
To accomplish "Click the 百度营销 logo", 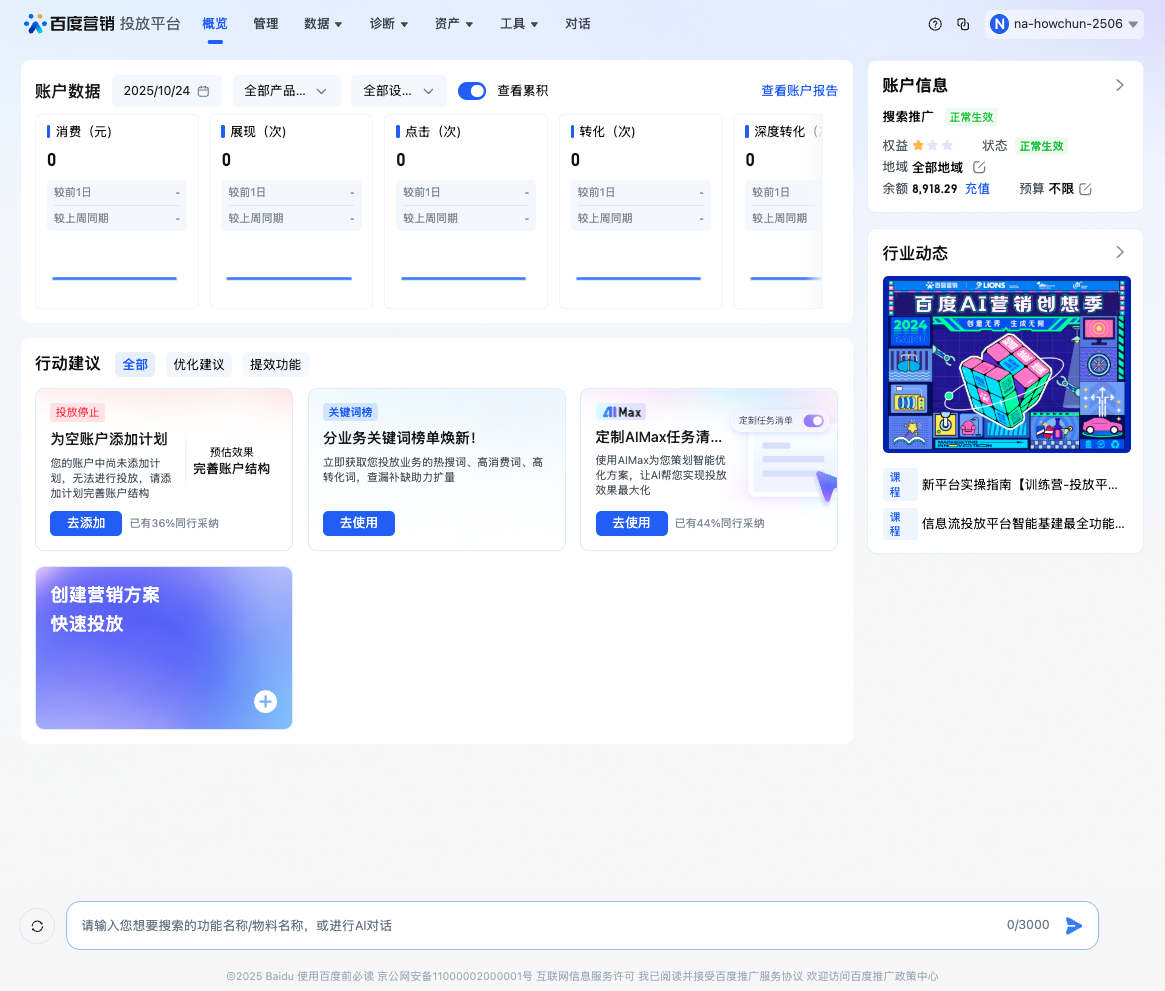I will click(72, 23).
